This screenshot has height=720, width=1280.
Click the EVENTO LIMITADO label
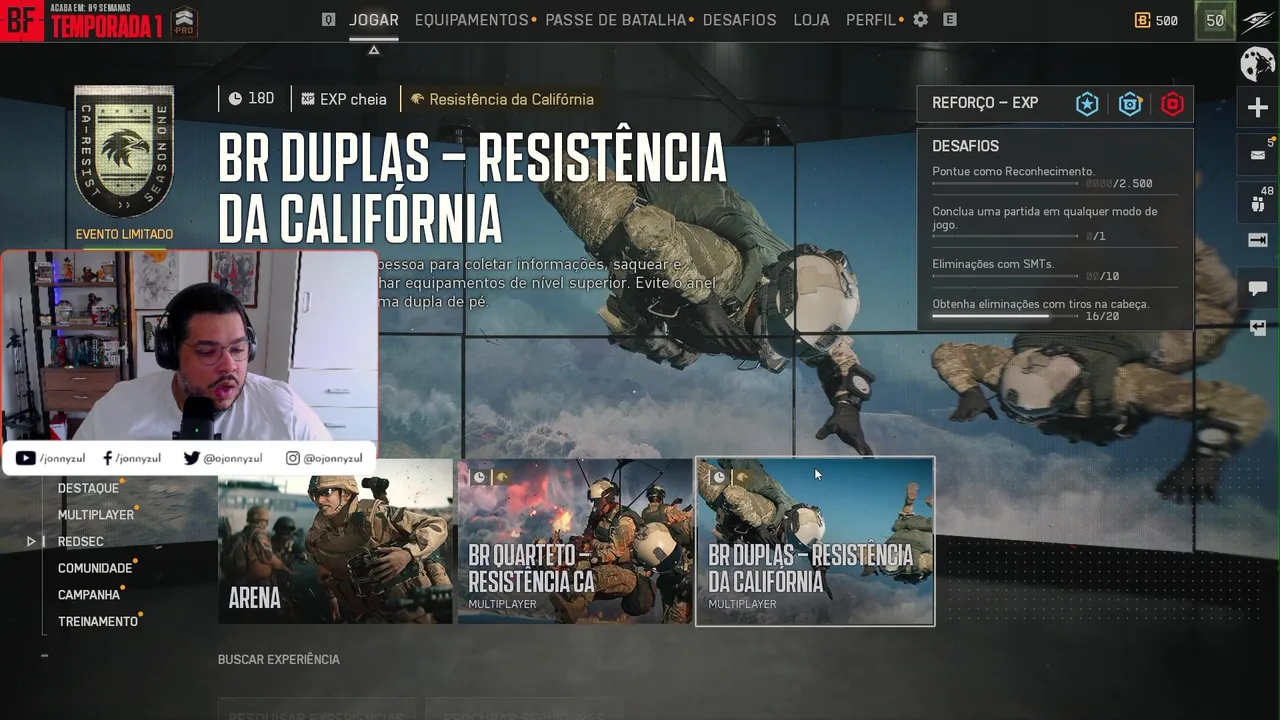(x=124, y=234)
